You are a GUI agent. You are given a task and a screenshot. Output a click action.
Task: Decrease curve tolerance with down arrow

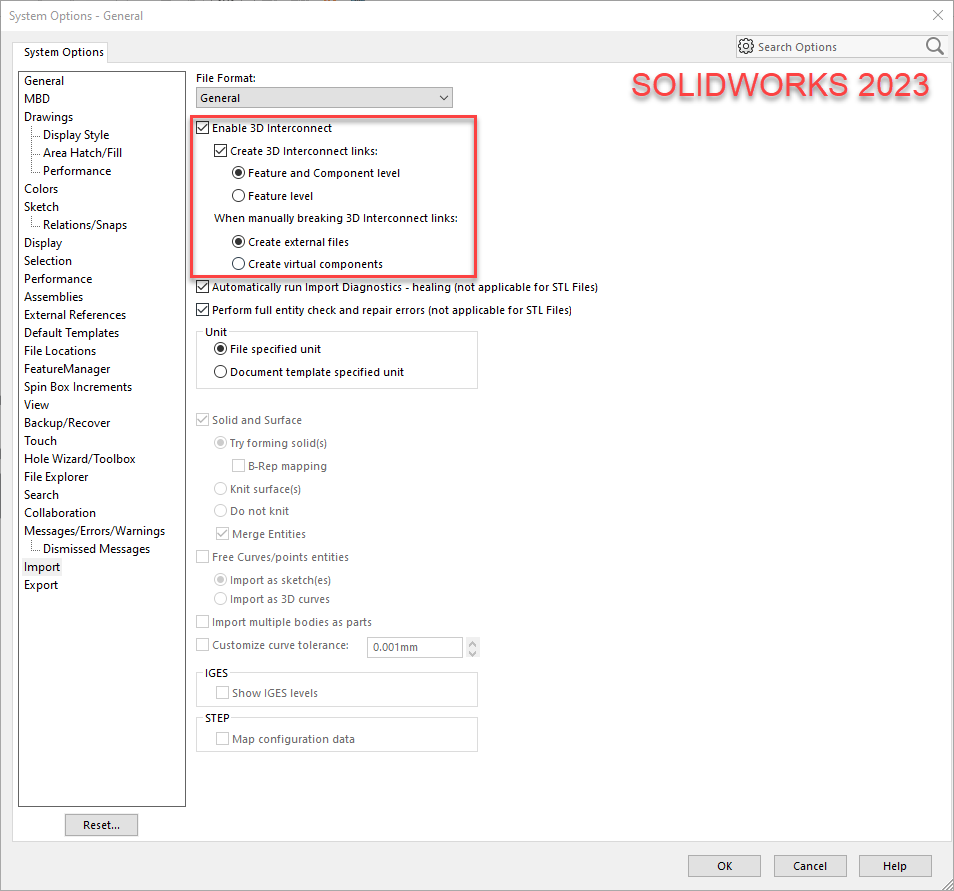coord(473,653)
